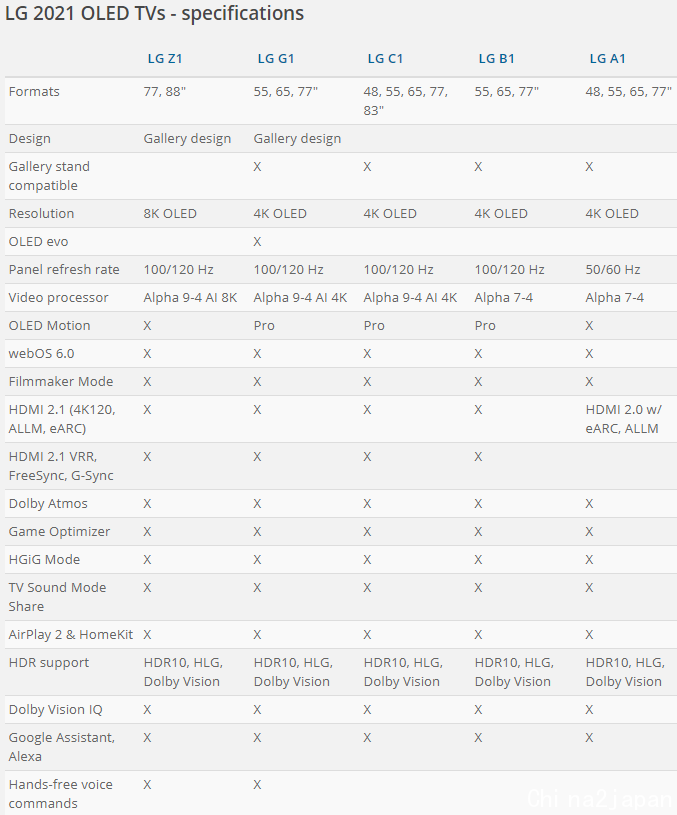
Task: Open the LG A1 column header link
Action: (607, 59)
